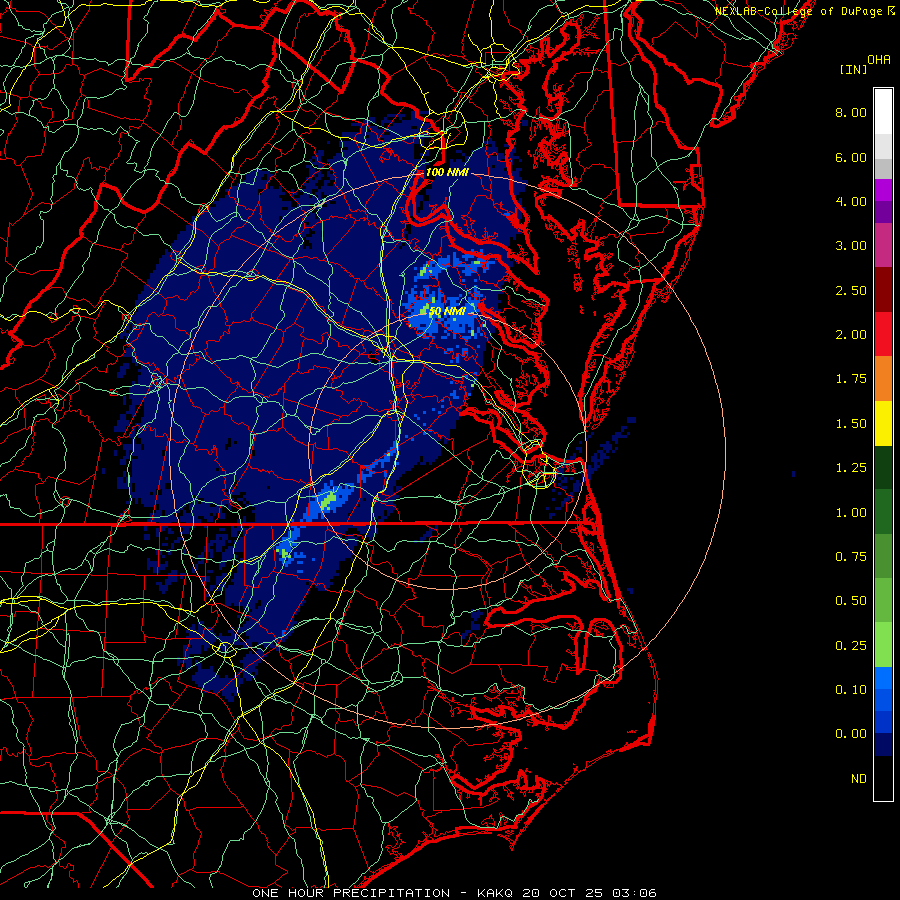Click the 1.50 legend value
This screenshot has height=900, width=900.
851,424
